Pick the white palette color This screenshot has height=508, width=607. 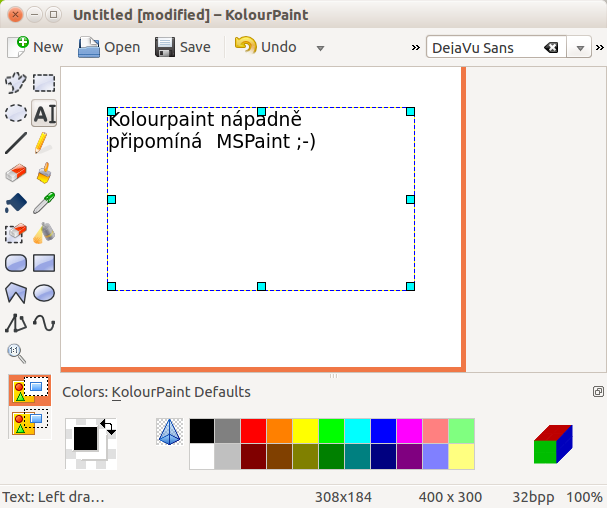202,457
